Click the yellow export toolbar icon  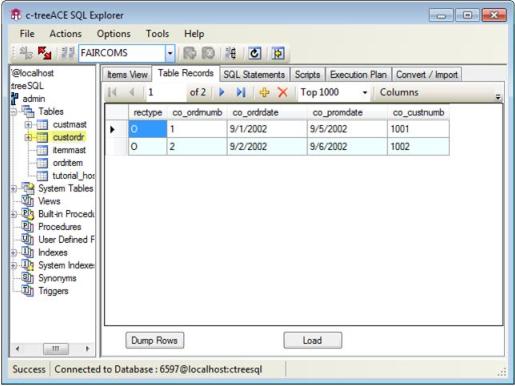pyautogui.click(x=278, y=53)
